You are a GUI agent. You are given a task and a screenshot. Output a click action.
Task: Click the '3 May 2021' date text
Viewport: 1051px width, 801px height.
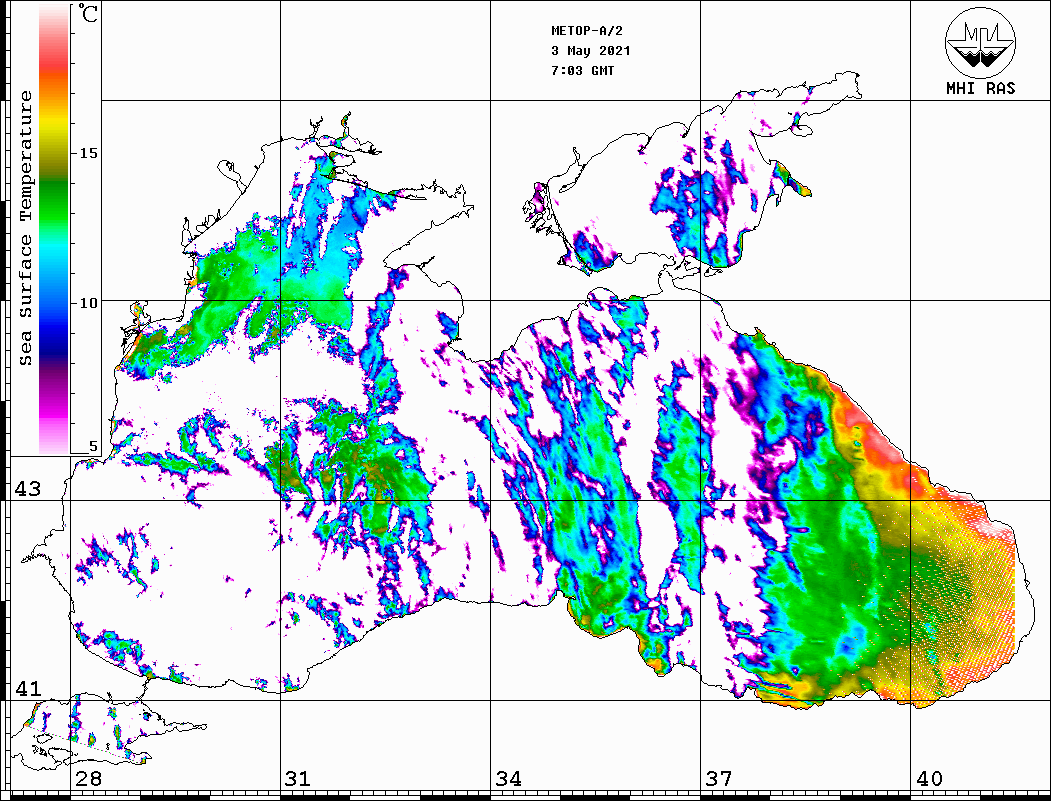(x=591, y=51)
